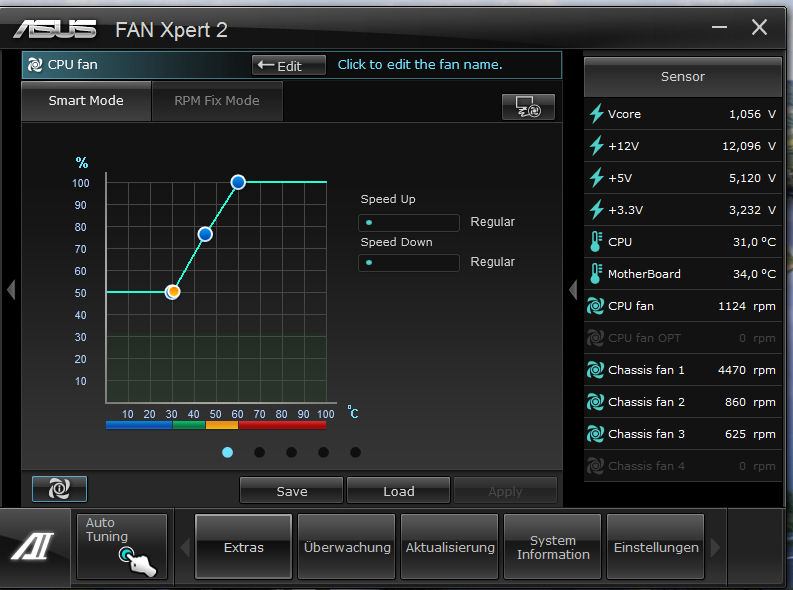
Task: Select the orange curve point at 50%
Action: coord(172,292)
